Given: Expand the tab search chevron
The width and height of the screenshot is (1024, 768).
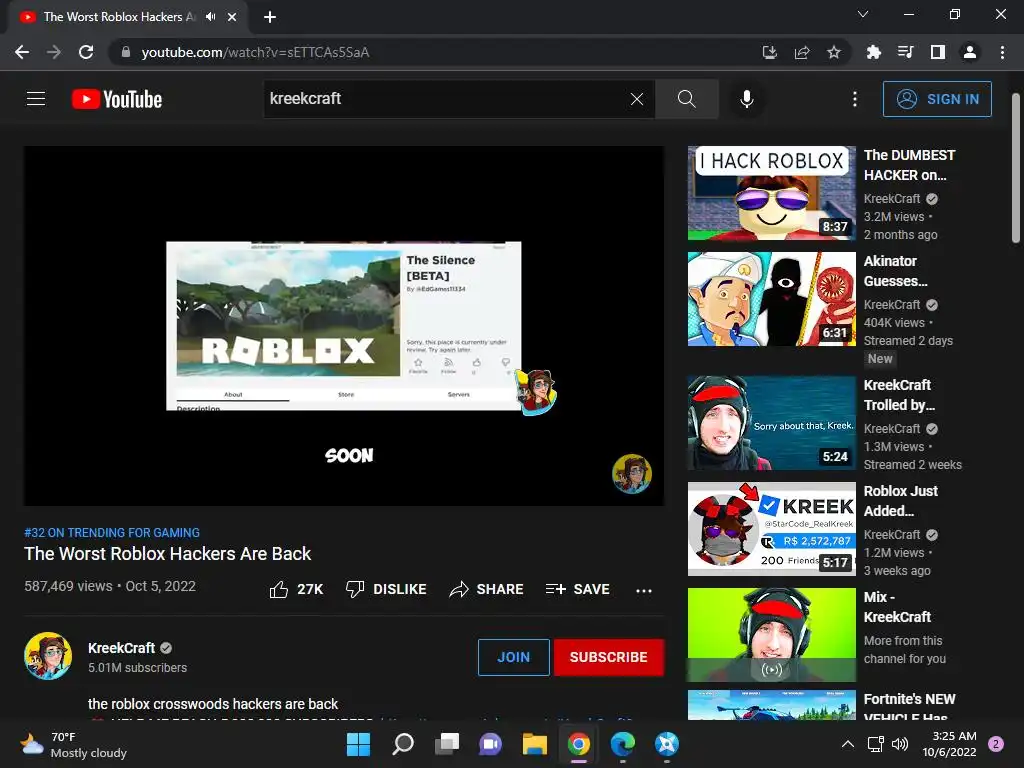Looking at the screenshot, I should pos(863,14).
